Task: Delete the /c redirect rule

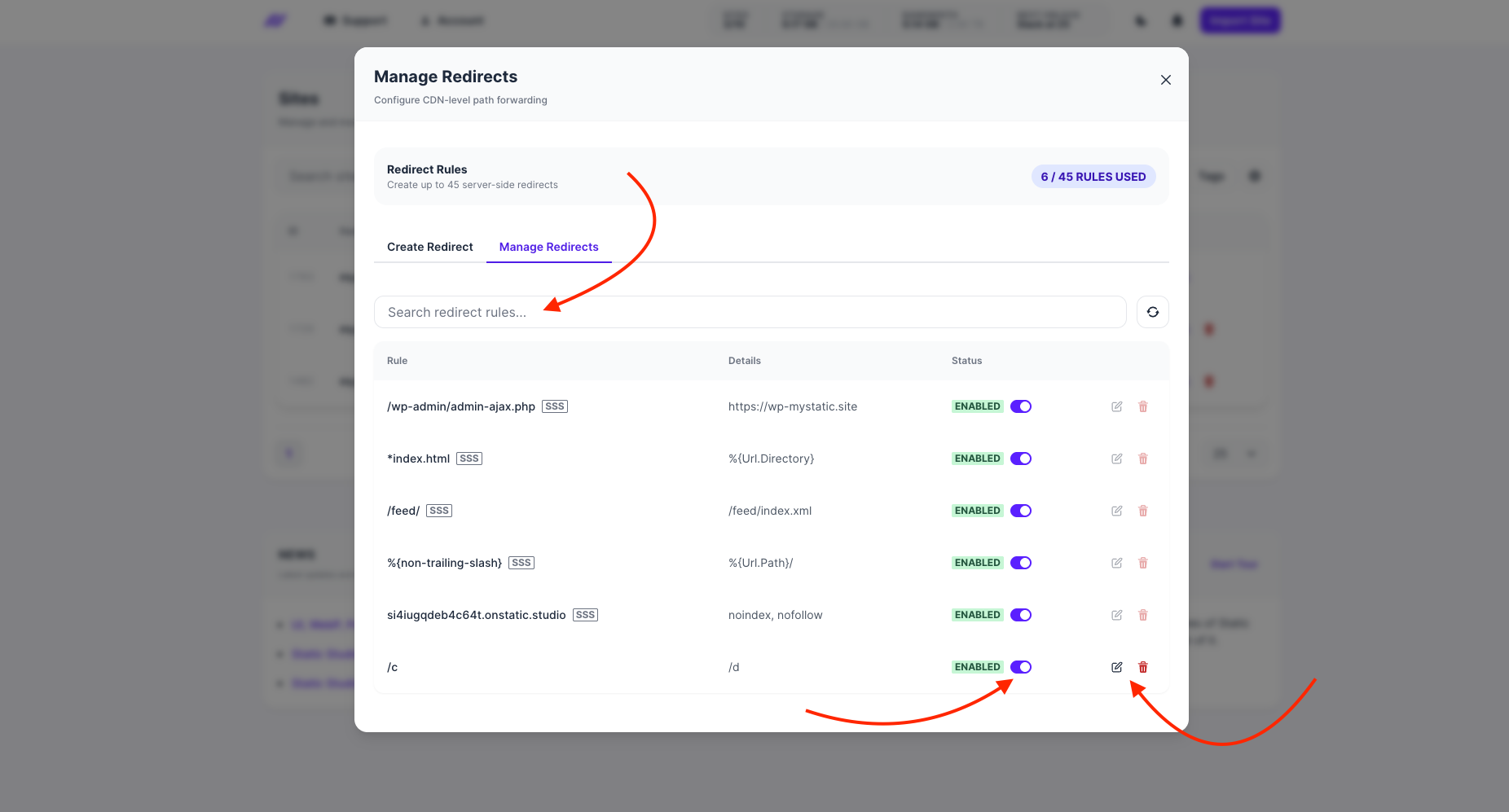Action: point(1142,667)
